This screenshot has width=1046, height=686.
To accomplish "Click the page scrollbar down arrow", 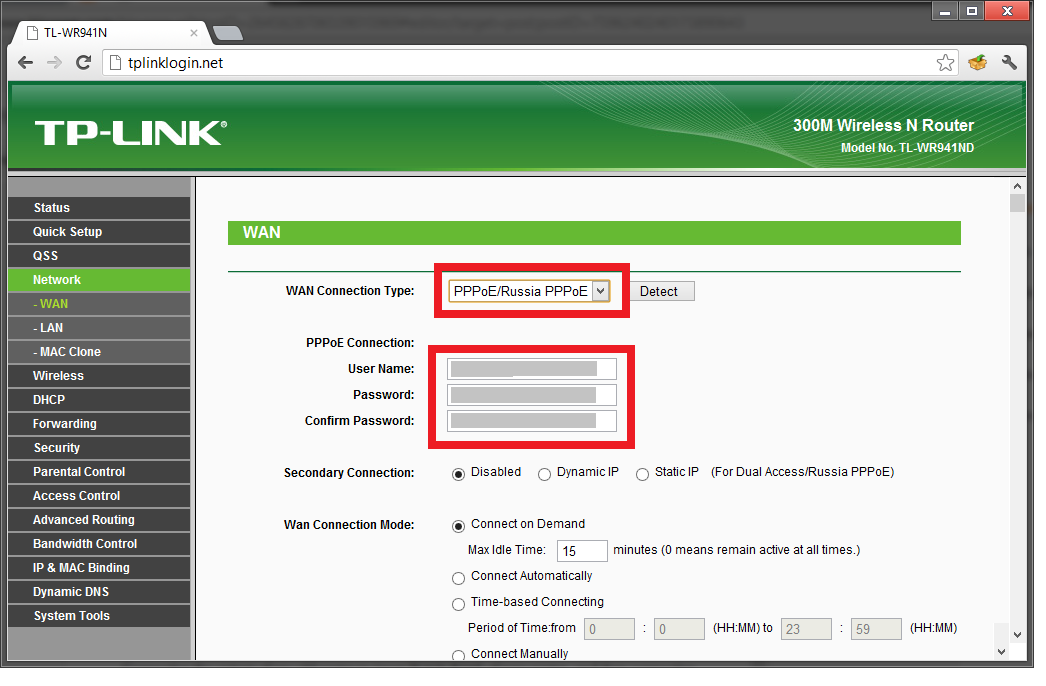I will pos(1017,635).
